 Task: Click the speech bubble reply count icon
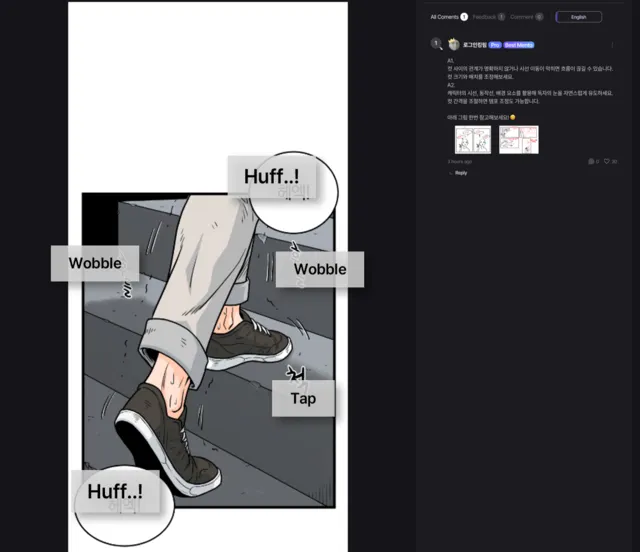[x=591, y=161]
